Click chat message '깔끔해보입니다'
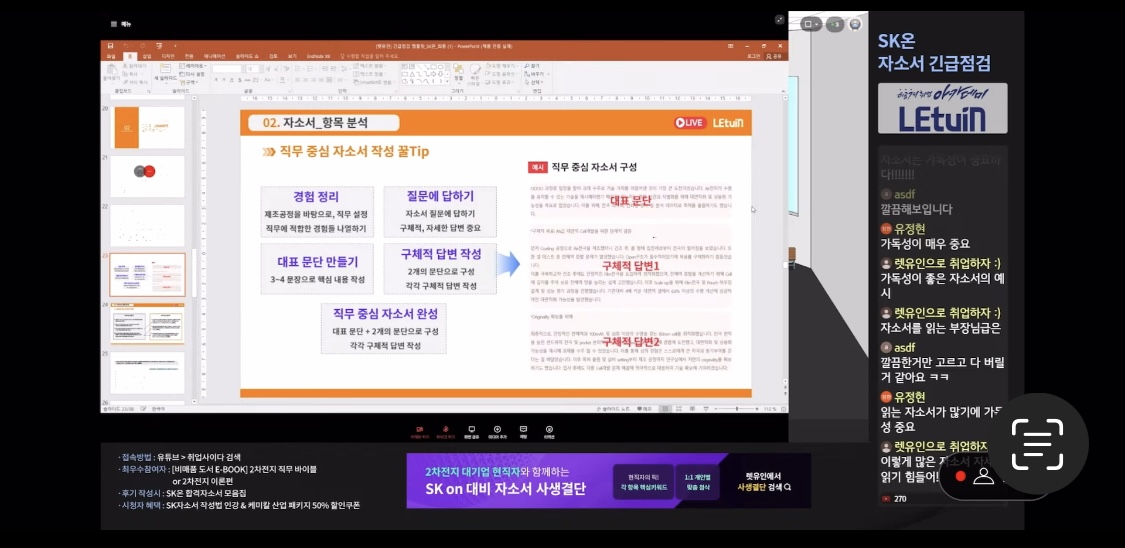This screenshot has width=1125, height=548. click(915, 209)
